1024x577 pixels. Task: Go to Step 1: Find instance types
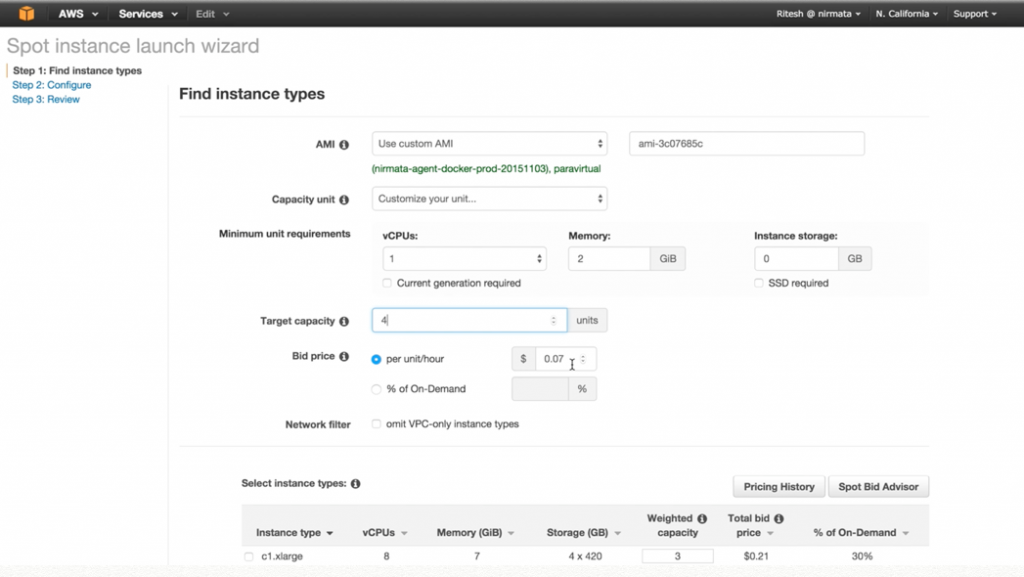pyautogui.click(x=77, y=70)
